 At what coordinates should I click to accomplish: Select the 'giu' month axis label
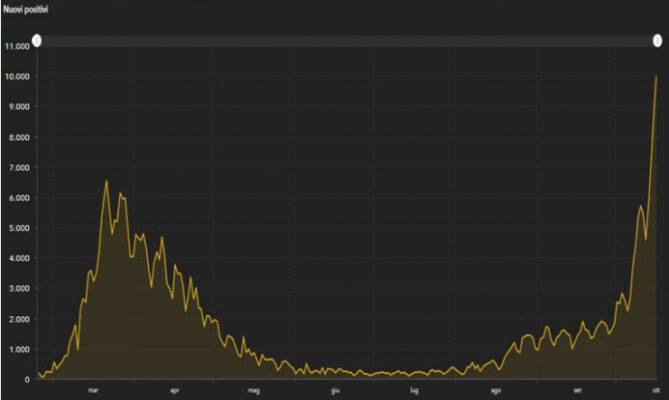(x=335, y=391)
